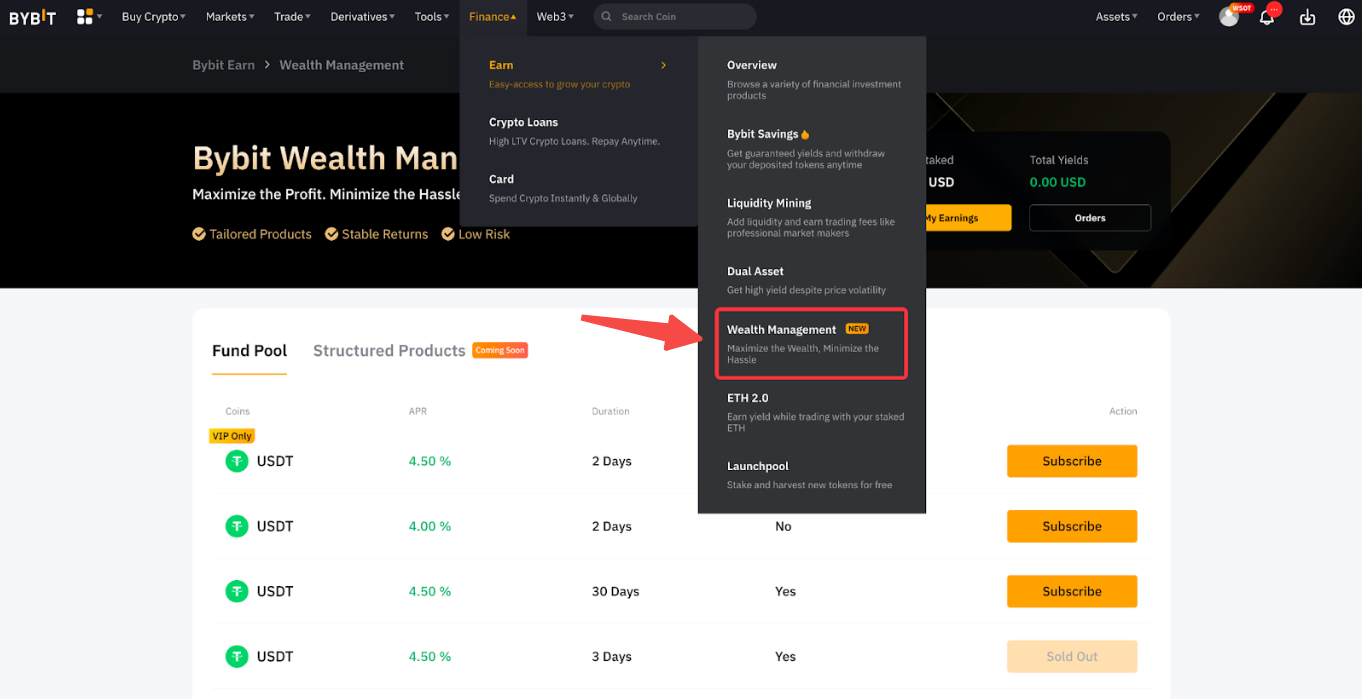Expand the Web3 dropdown

[x=555, y=17]
